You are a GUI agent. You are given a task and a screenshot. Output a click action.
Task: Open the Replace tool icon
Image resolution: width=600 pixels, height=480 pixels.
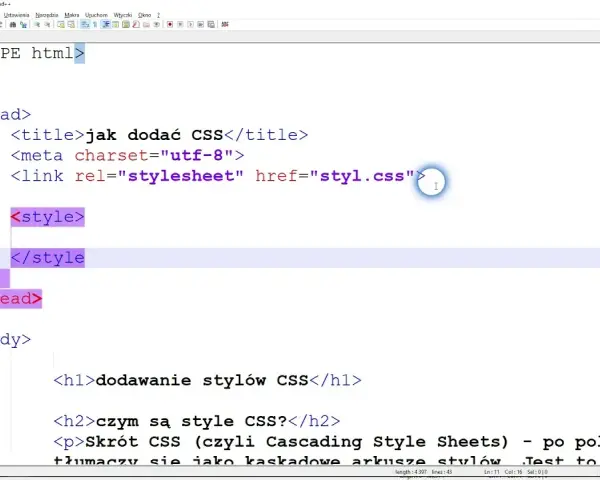[x=24, y=24]
